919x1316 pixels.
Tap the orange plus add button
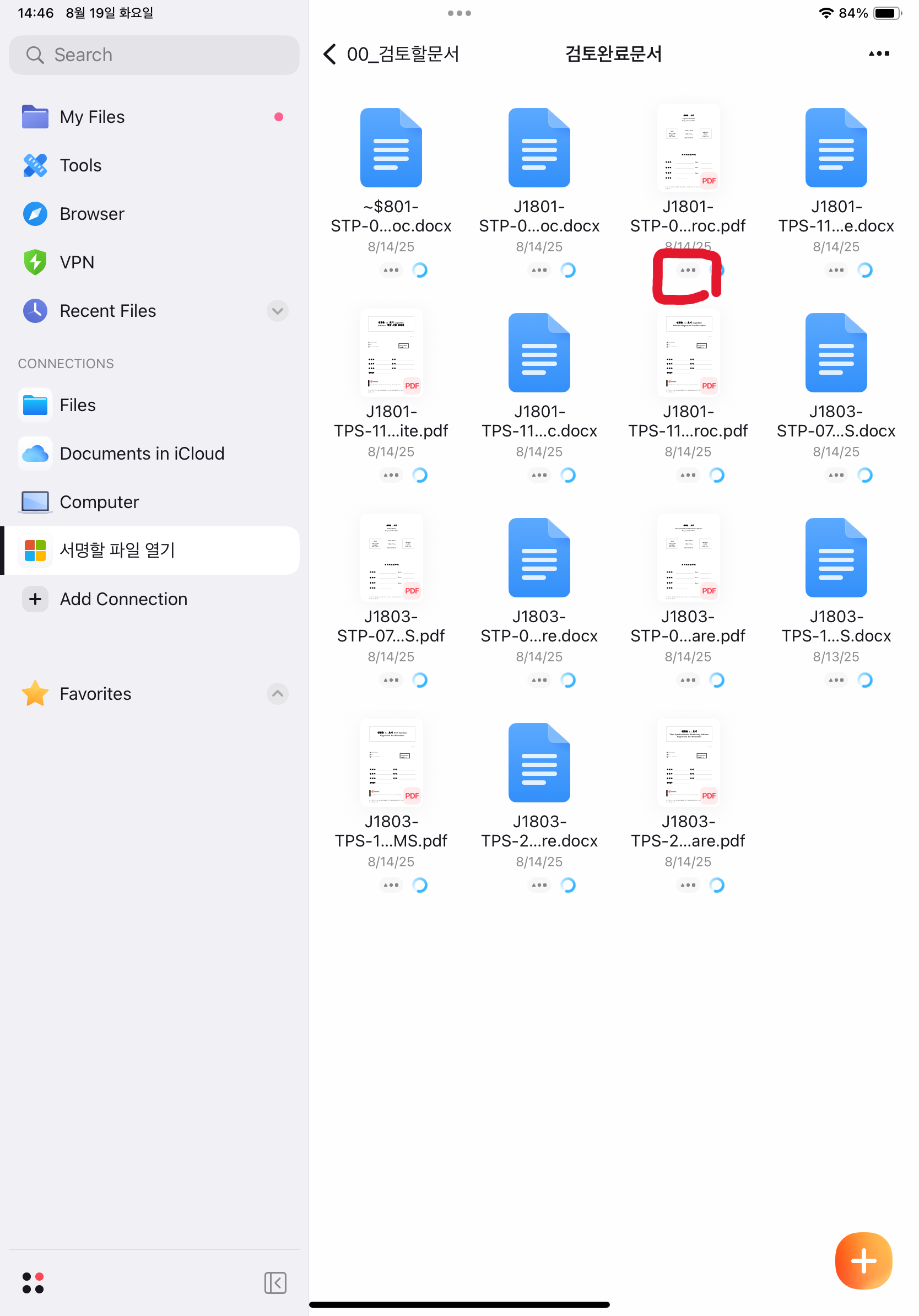(x=863, y=1260)
